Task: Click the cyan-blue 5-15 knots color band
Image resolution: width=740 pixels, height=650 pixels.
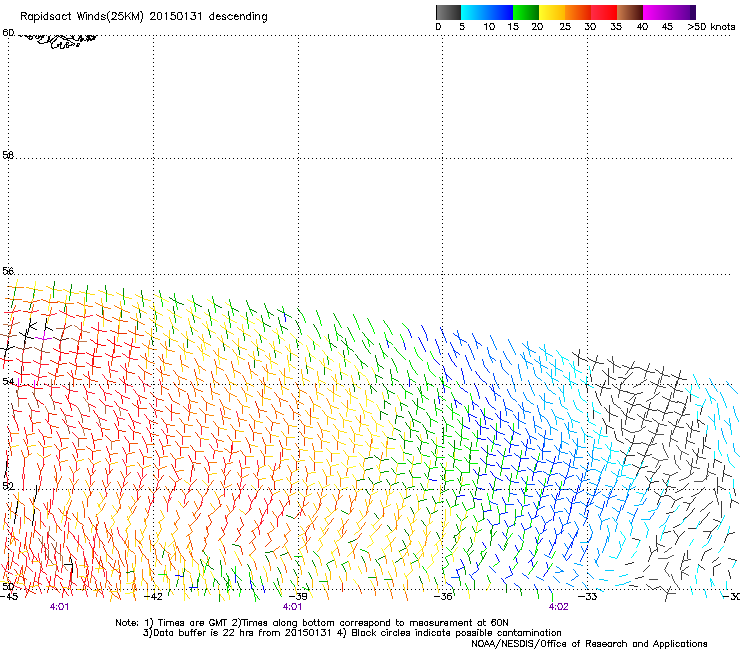Action: click(487, 12)
